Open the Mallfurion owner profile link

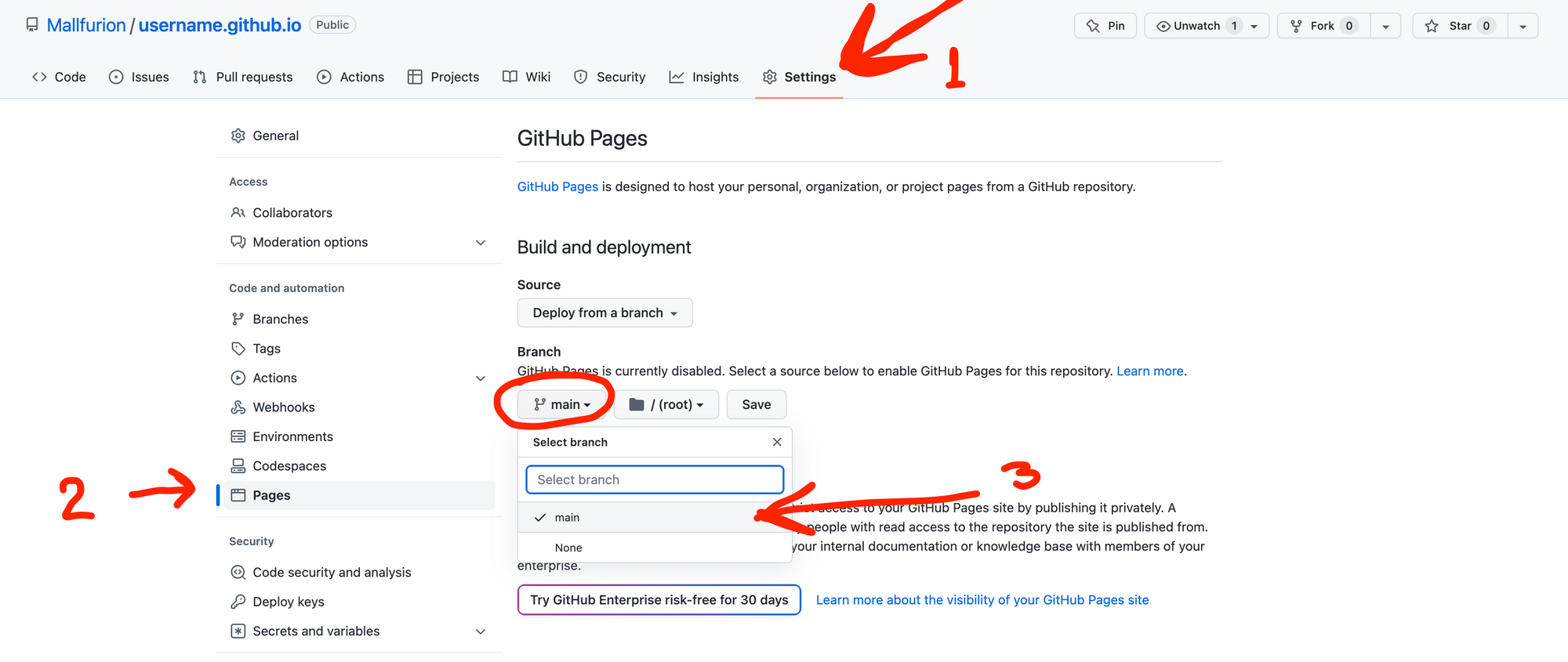86,25
